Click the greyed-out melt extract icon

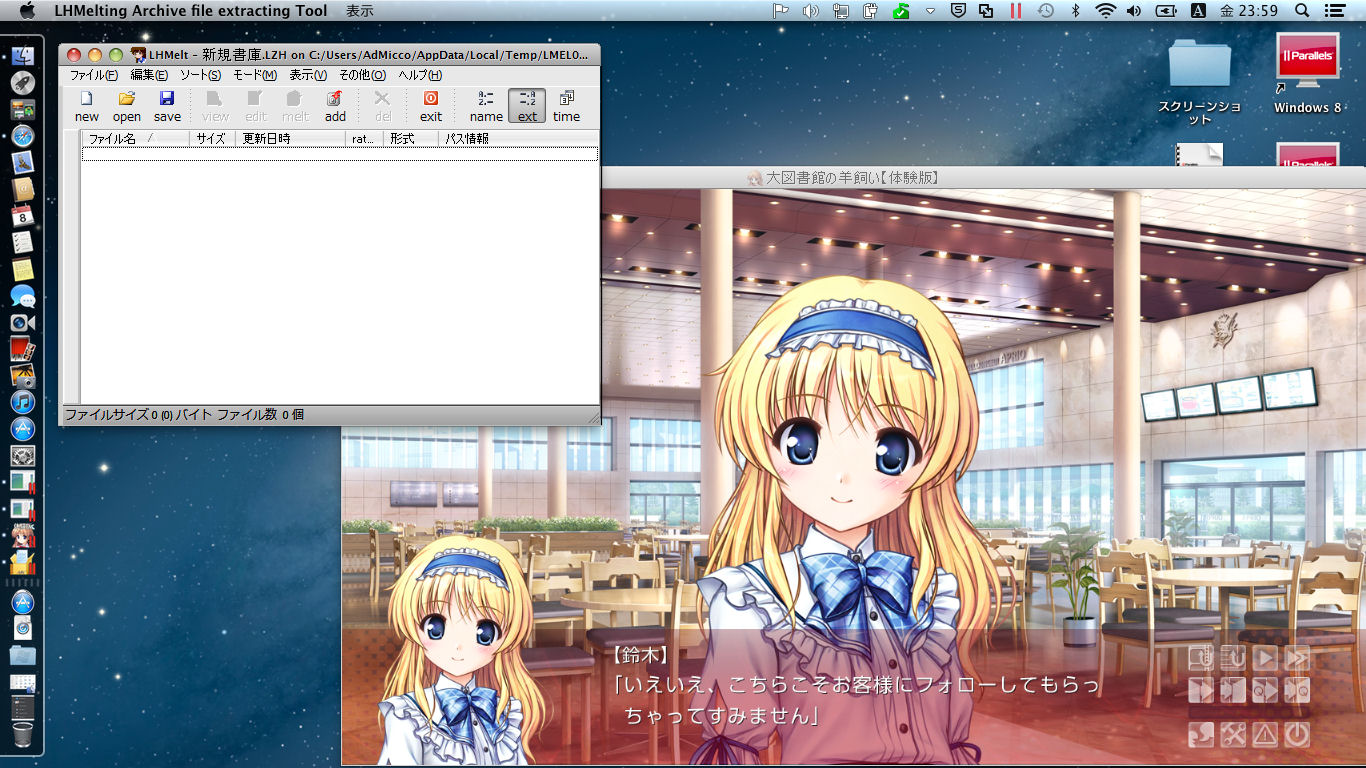pos(295,106)
